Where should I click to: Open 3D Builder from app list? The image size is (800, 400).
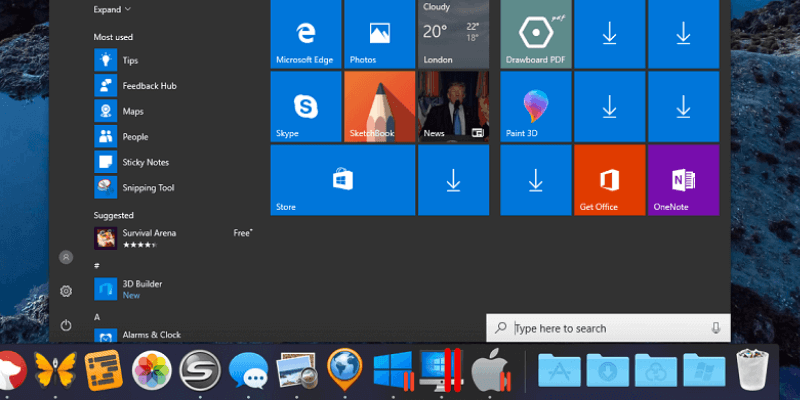(x=173, y=289)
